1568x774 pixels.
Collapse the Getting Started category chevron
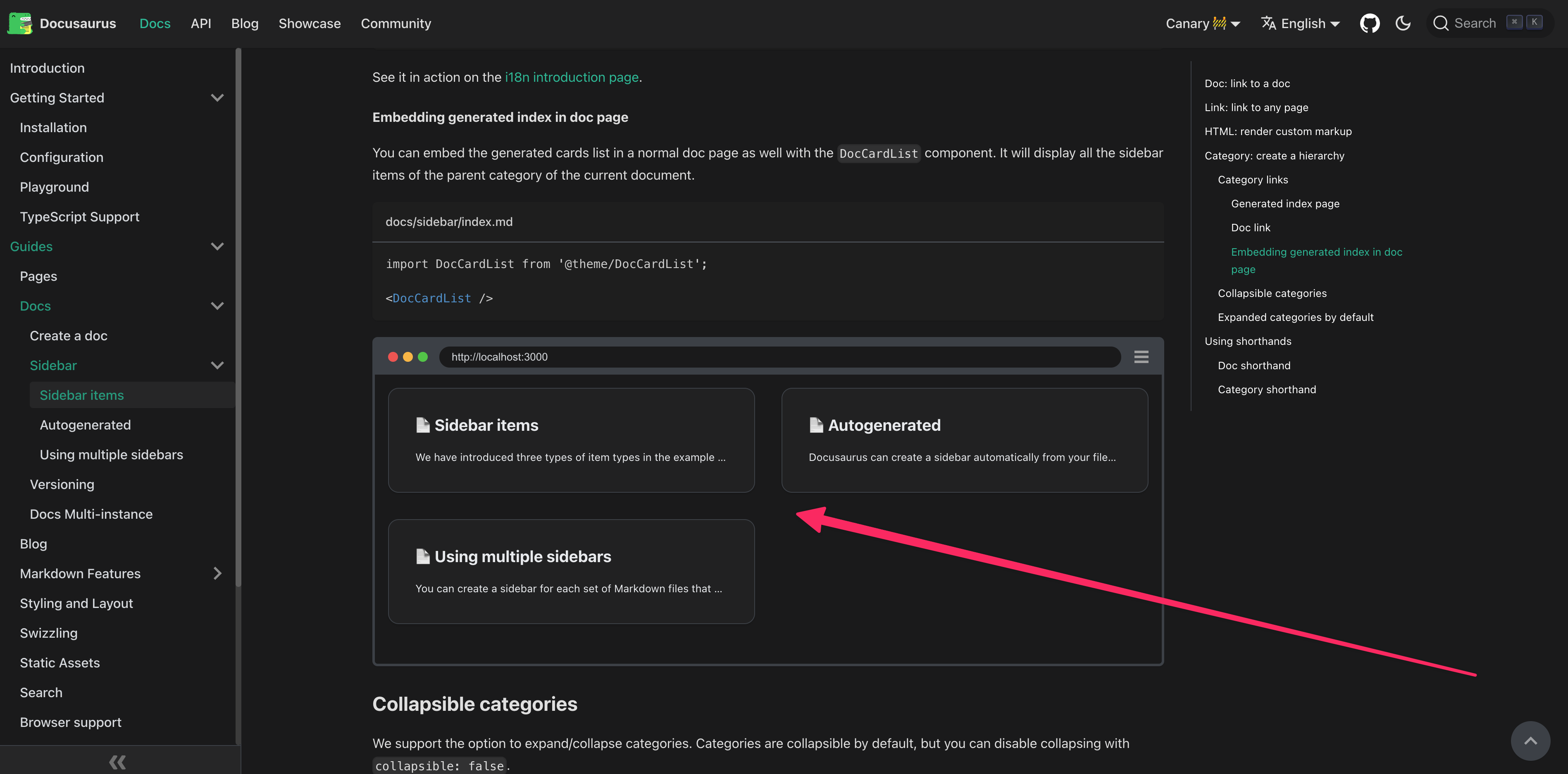coord(217,98)
